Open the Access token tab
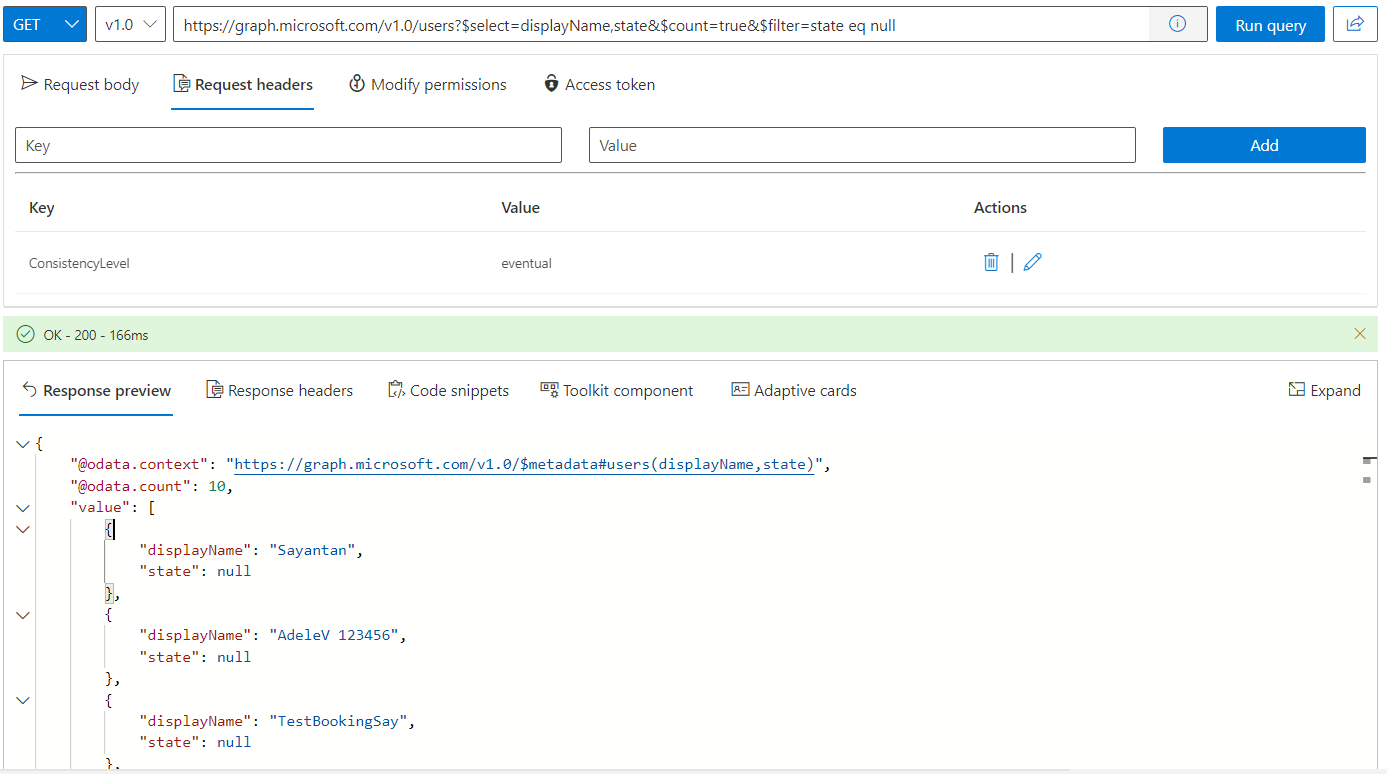 pos(599,85)
